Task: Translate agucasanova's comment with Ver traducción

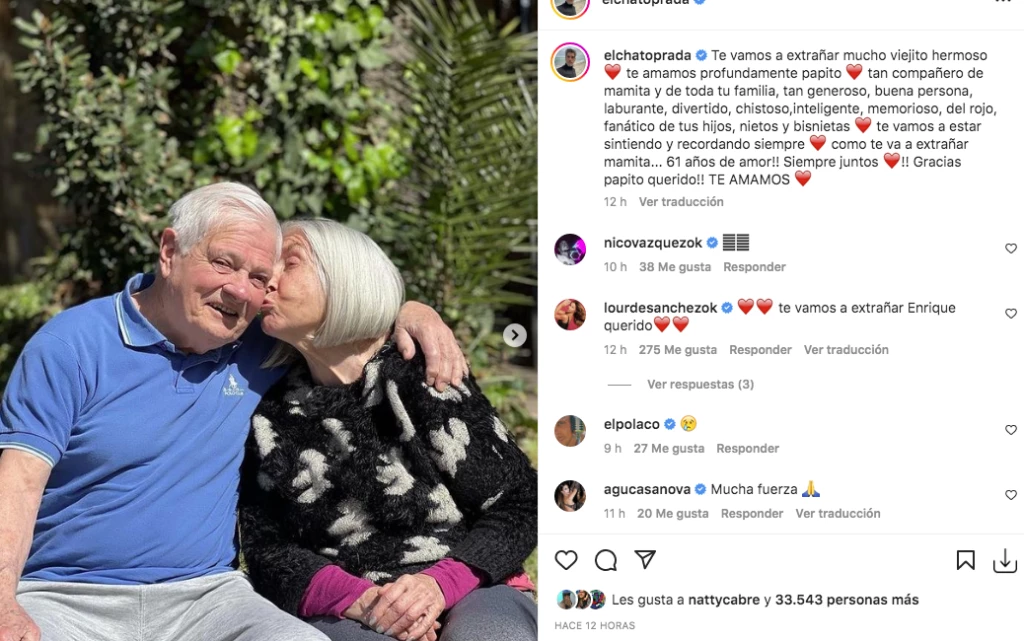Action: point(838,514)
